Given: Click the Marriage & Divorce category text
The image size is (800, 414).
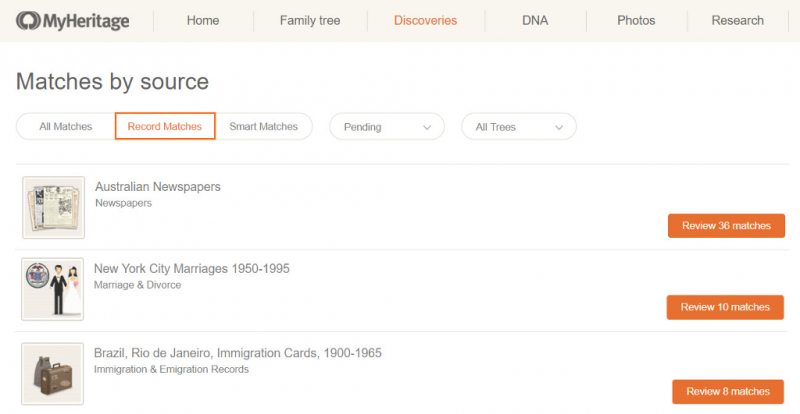Looking at the screenshot, I should point(137,285).
